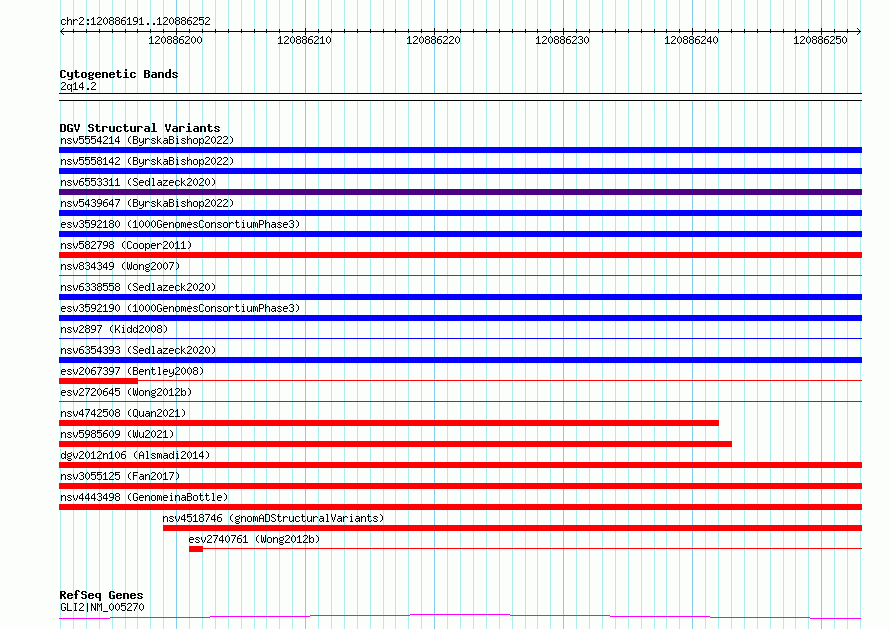This screenshot has width=890, height=629.
Task: Click the thin blue line under nsv2897
Action: (460, 339)
